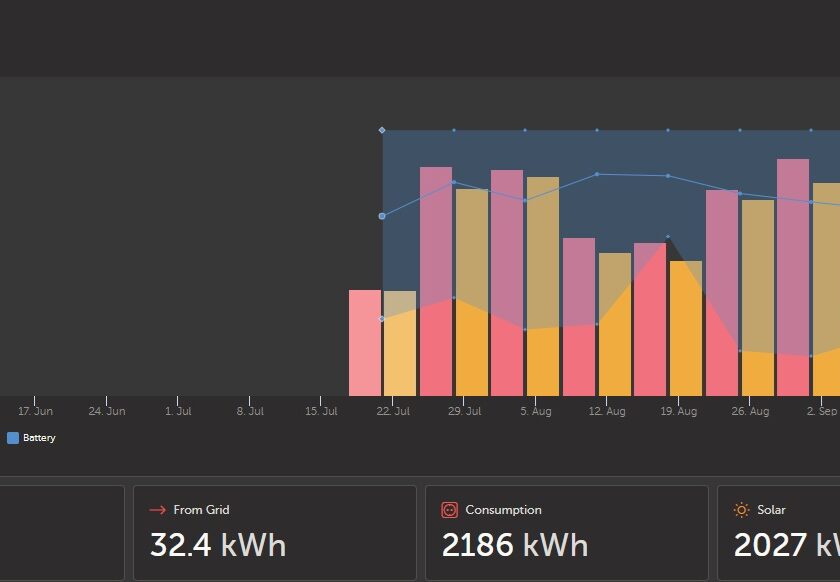Click the pink bar left of 12. Aug

click(x=579, y=316)
